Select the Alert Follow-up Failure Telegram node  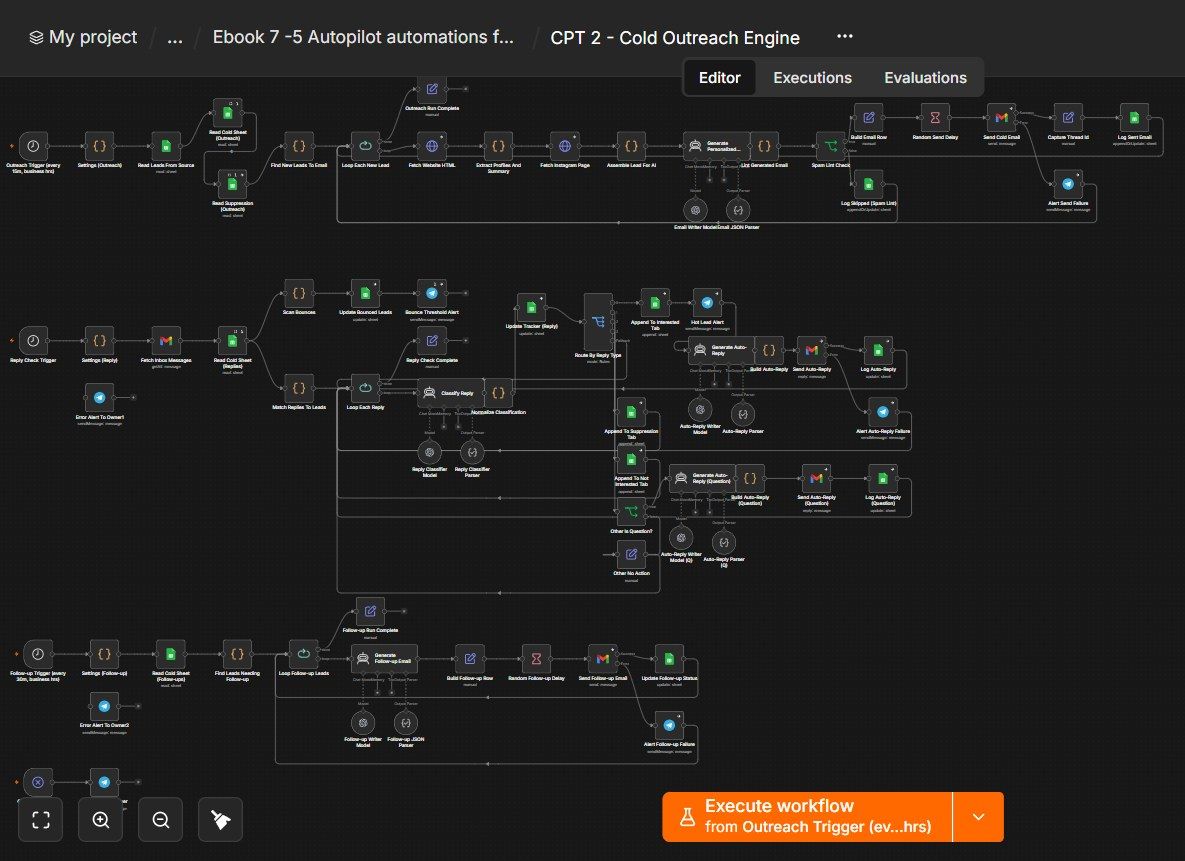(x=669, y=726)
